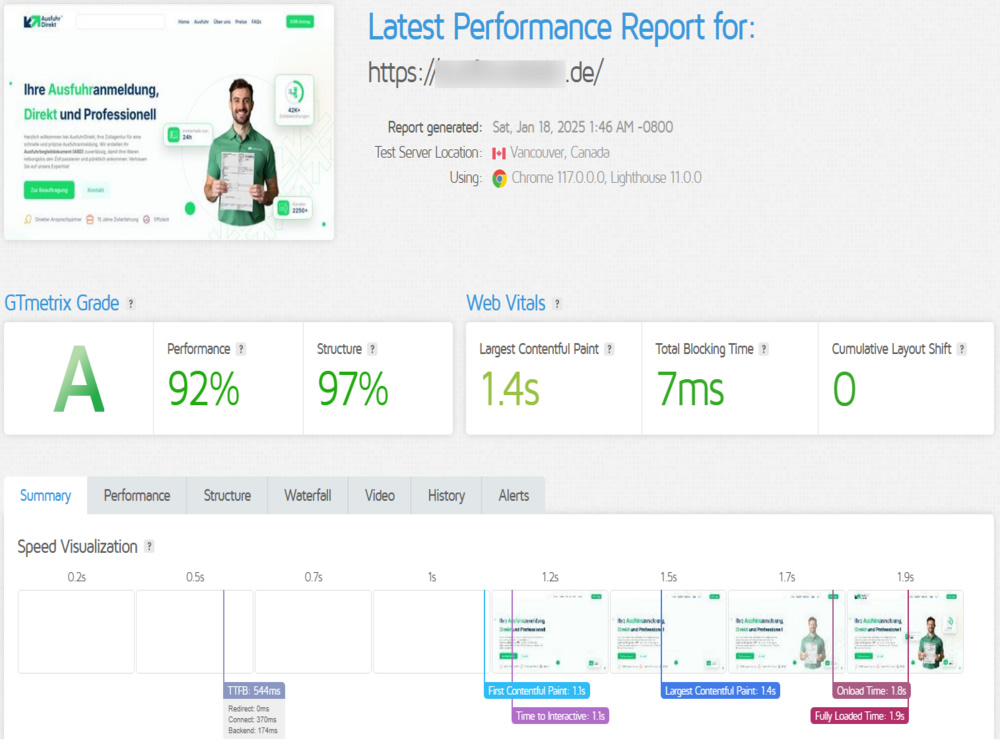Click the Latest Performance Report for heading
Image resolution: width=1000 pixels, height=750 pixels.
561,27
